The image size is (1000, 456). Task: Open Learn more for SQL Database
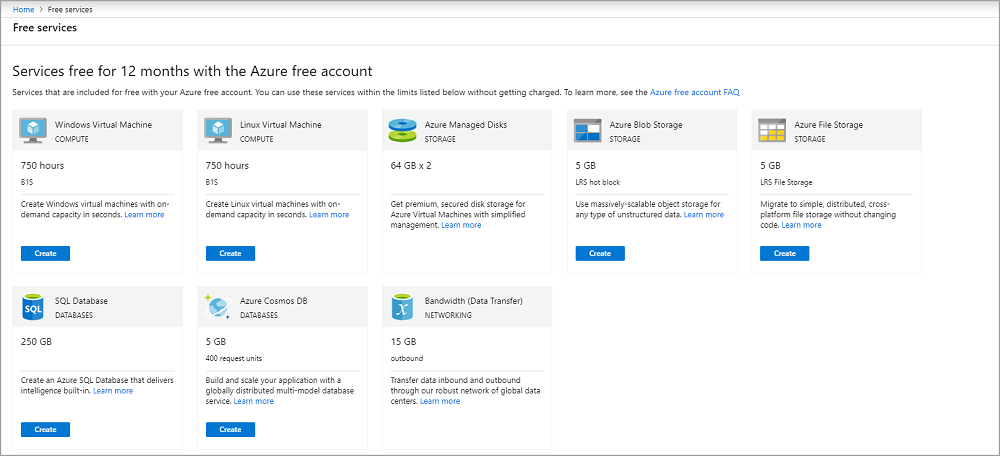113,391
